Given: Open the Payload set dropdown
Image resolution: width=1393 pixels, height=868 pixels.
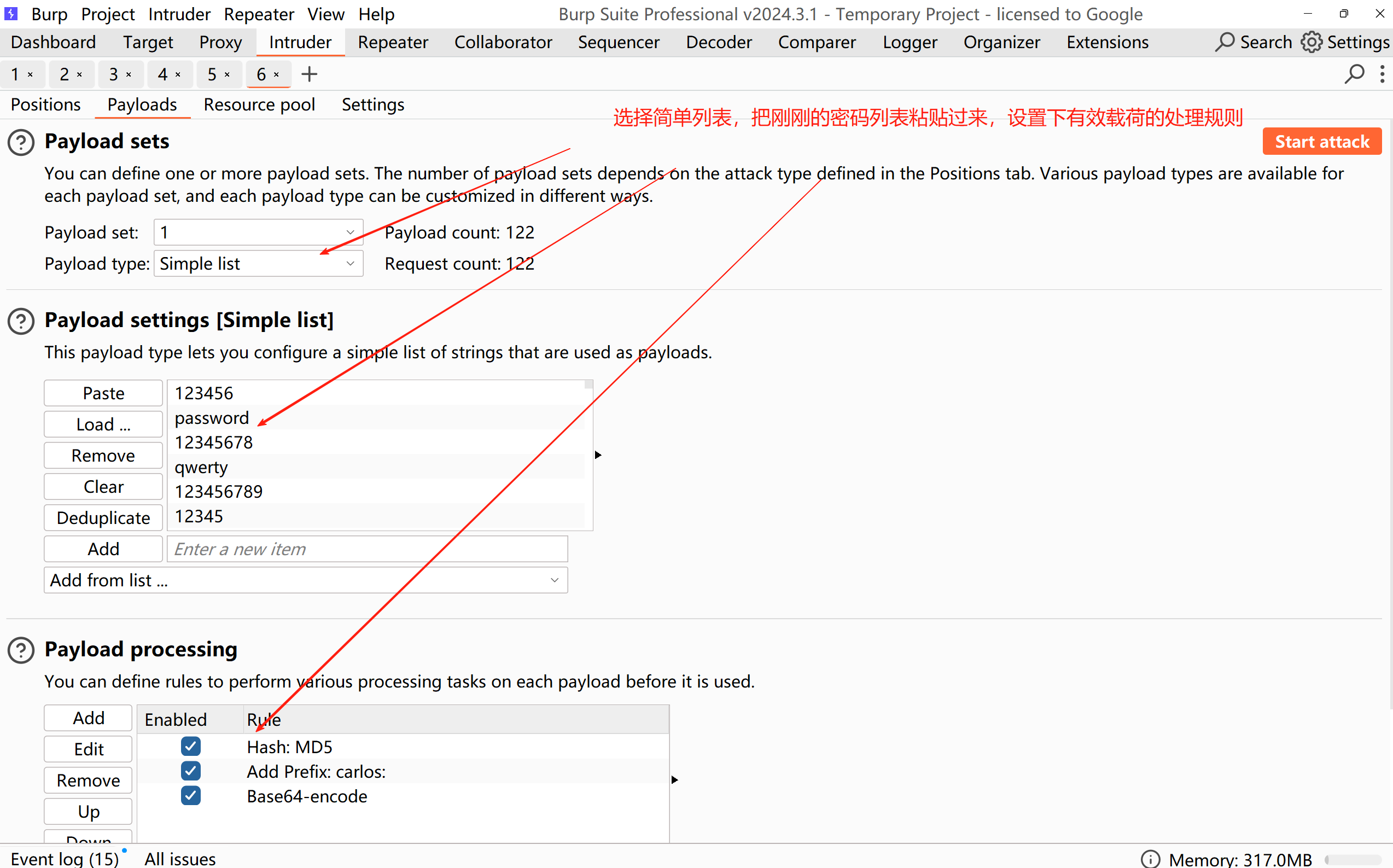Looking at the screenshot, I should click(258, 232).
